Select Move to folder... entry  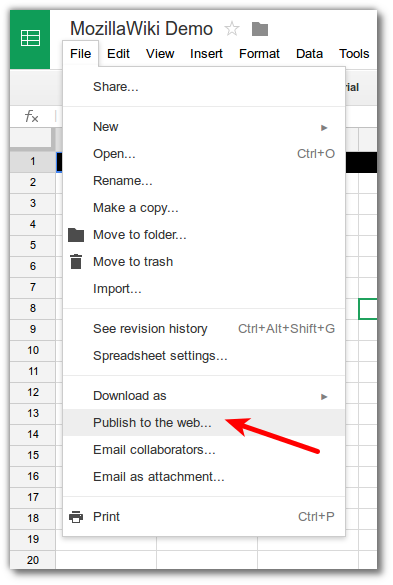(x=204, y=235)
